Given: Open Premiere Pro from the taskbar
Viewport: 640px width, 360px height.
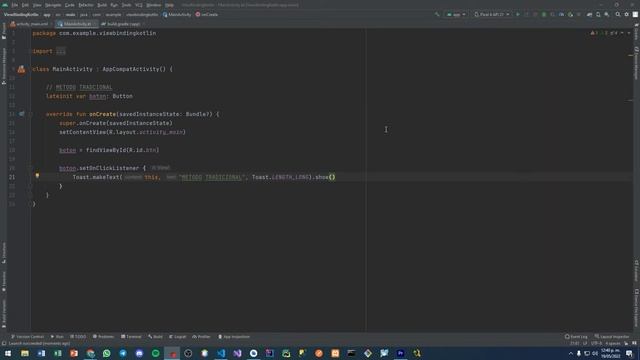Looking at the screenshot, I should point(400,353).
